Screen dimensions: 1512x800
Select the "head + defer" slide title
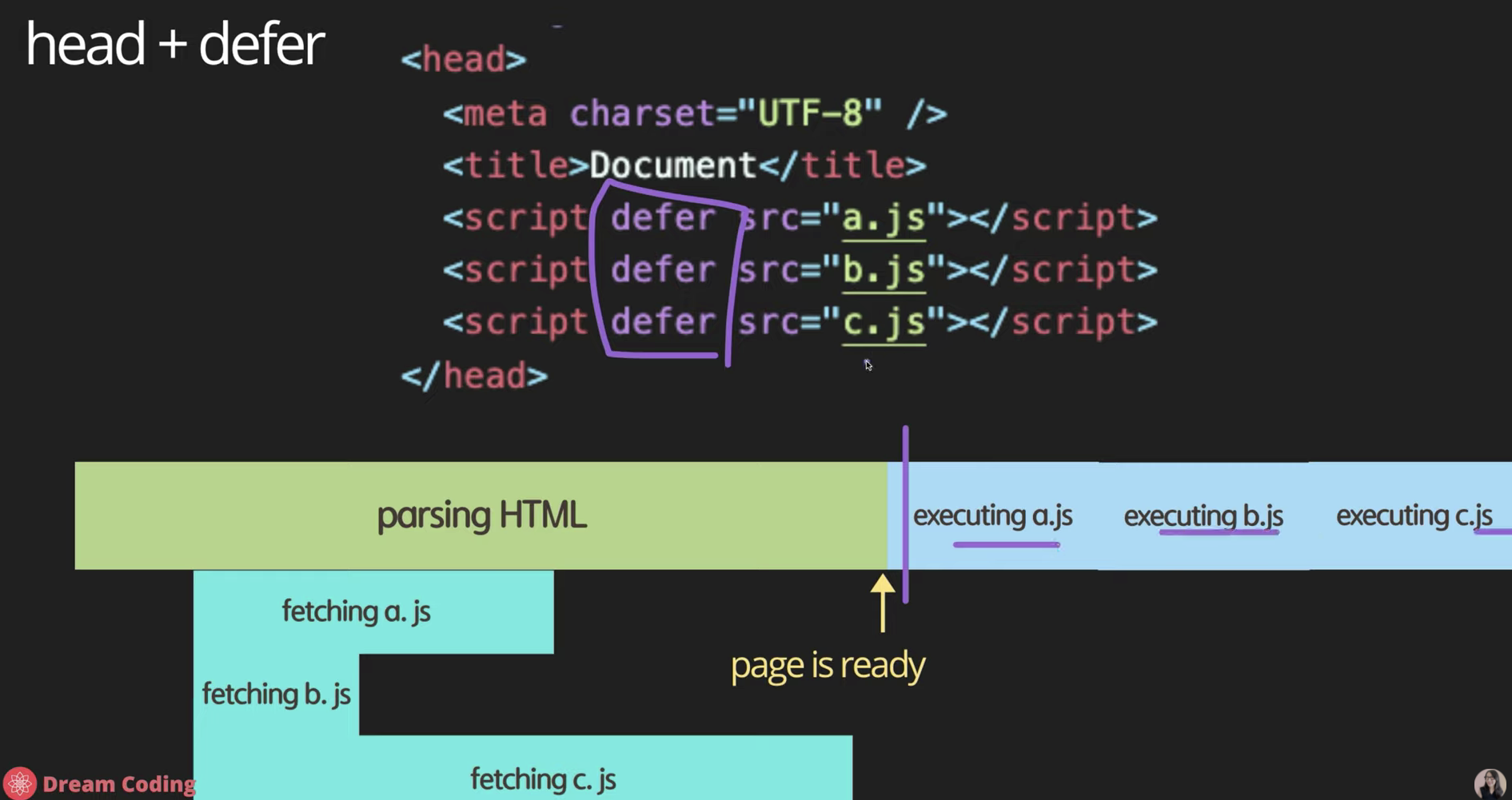(x=174, y=45)
